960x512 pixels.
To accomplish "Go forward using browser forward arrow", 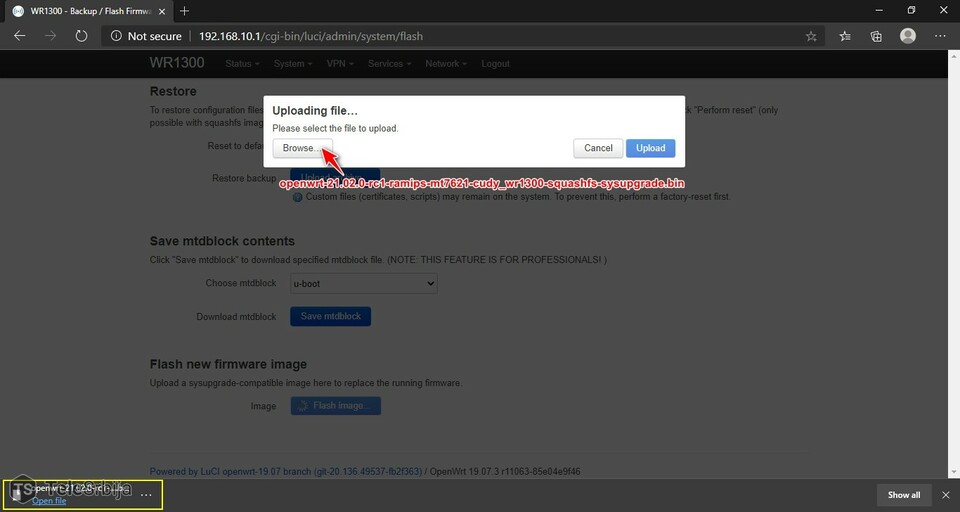I will (x=50, y=36).
